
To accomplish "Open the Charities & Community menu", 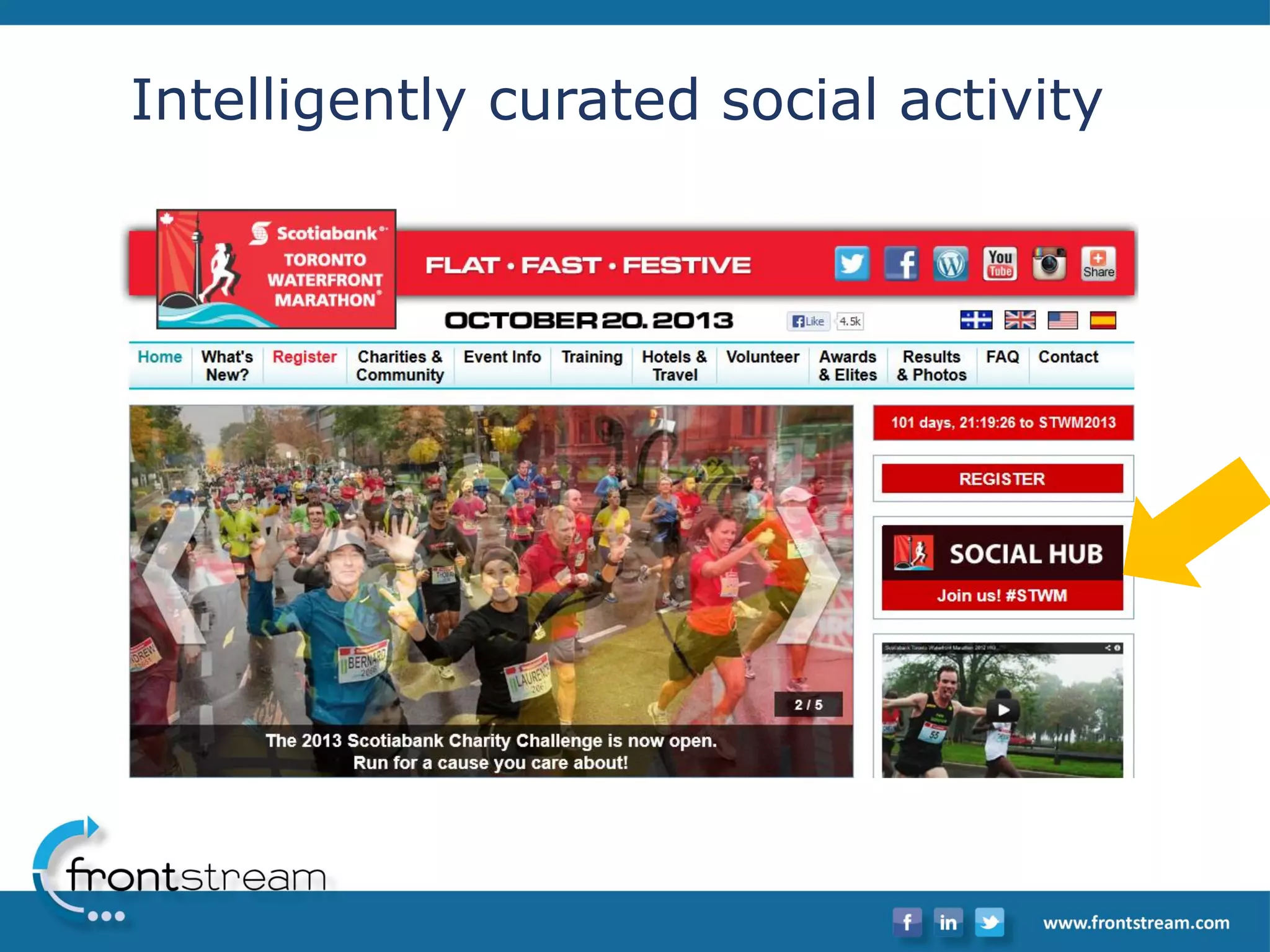I will (x=400, y=366).
